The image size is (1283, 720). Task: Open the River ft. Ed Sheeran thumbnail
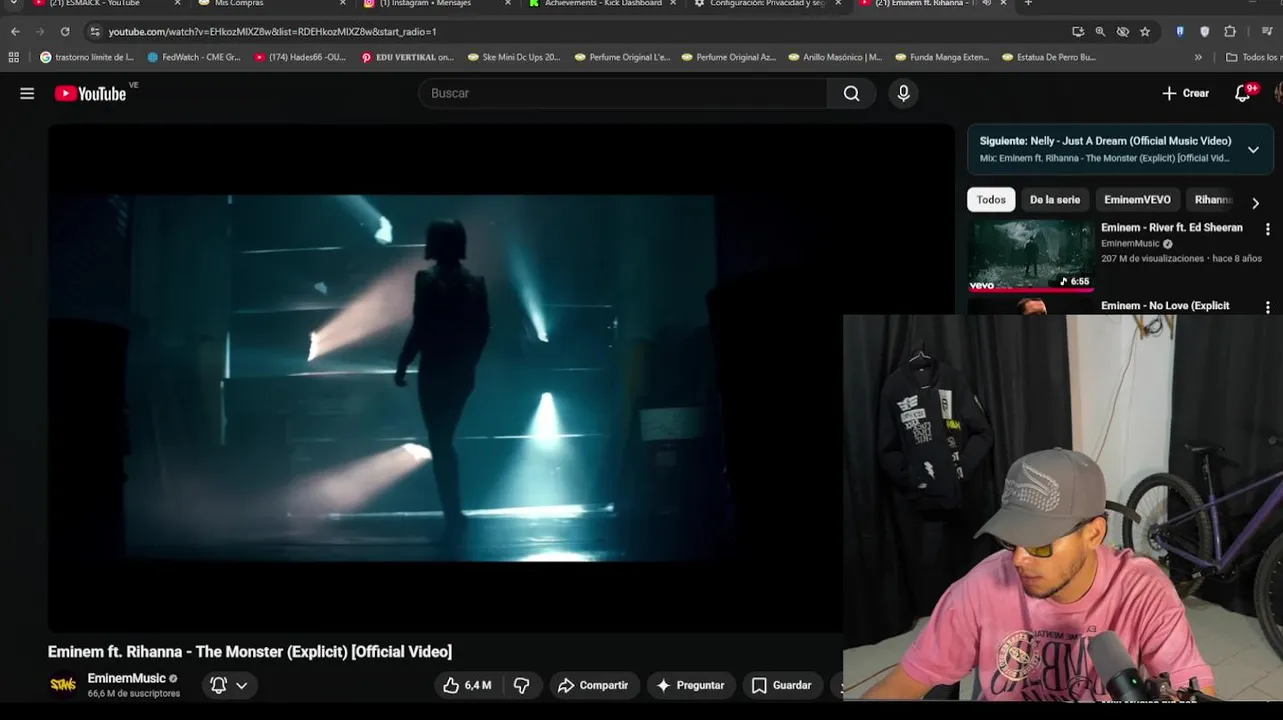(1030, 255)
